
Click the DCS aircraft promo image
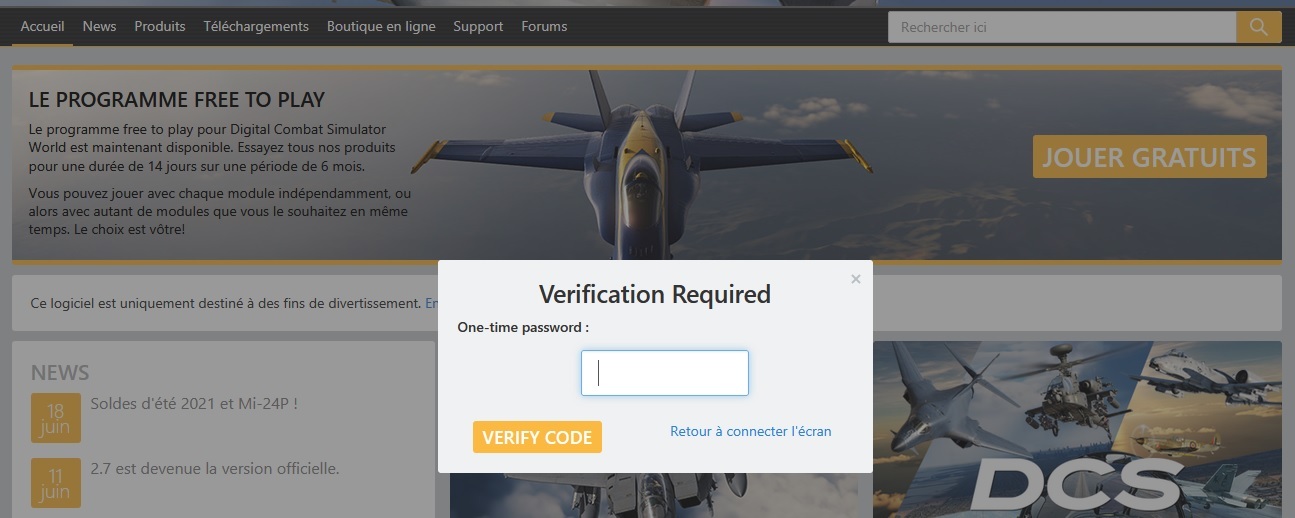1077,429
